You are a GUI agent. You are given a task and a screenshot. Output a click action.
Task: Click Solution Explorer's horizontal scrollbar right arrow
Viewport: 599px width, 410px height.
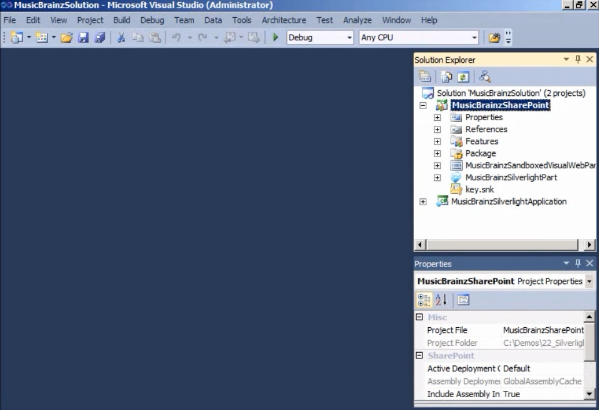click(x=589, y=245)
